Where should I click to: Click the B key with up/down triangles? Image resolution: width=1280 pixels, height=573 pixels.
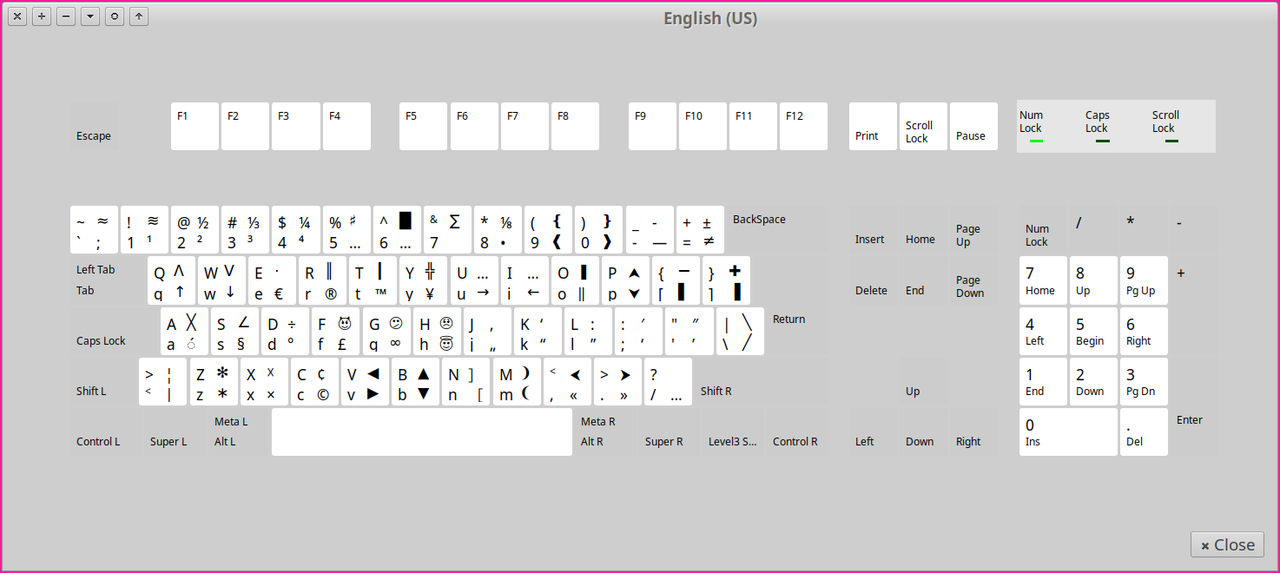click(416, 382)
